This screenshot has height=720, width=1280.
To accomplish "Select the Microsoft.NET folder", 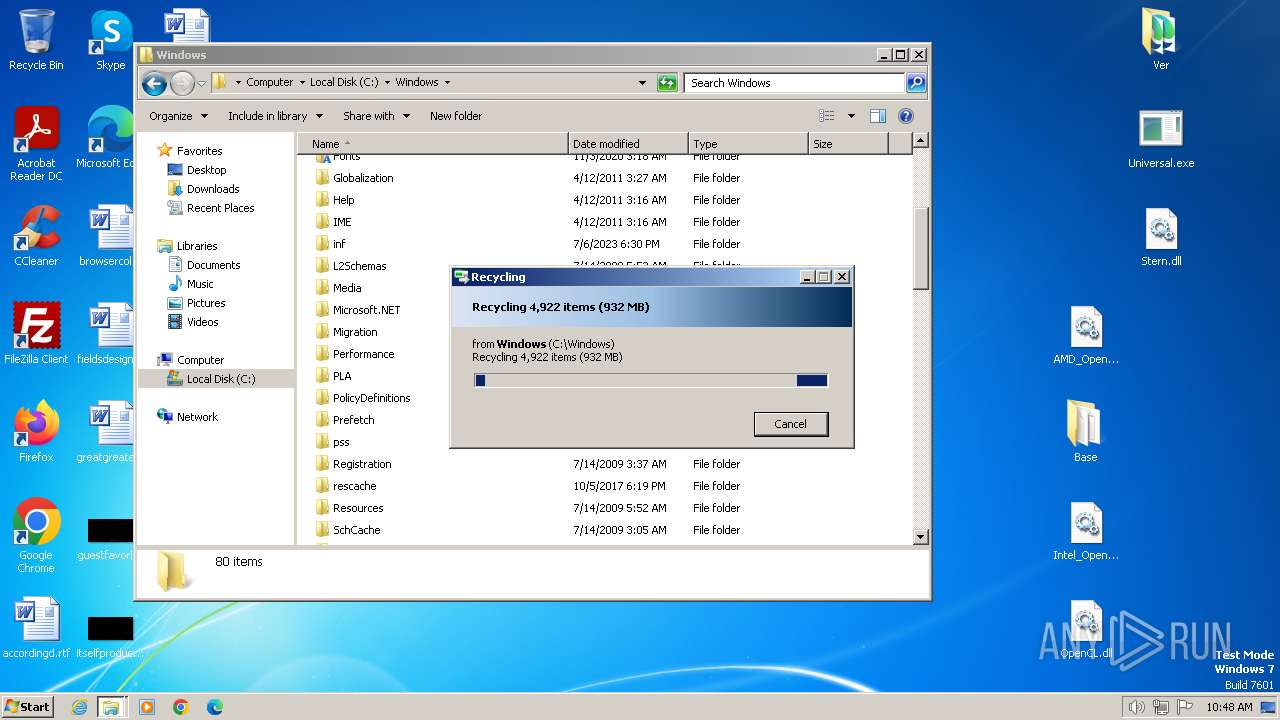I will tap(366, 310).
